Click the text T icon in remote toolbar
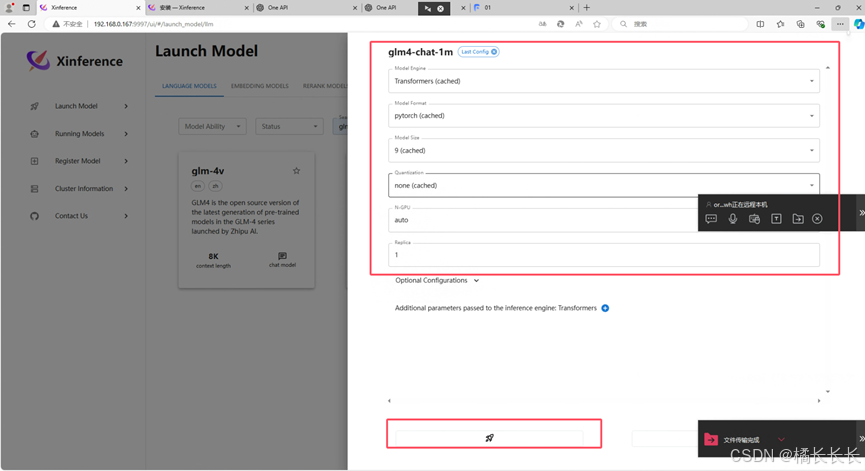Viewport: 865px width, 471px height. pyautogui.click(x=776, y=219)
